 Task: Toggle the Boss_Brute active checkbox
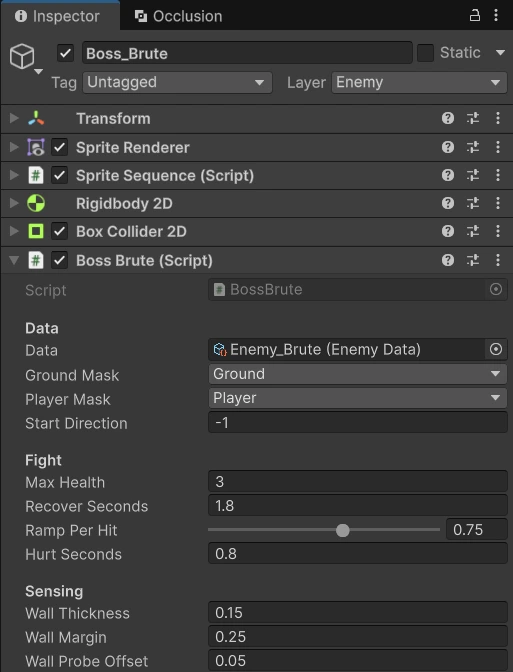tap(65, 53)
